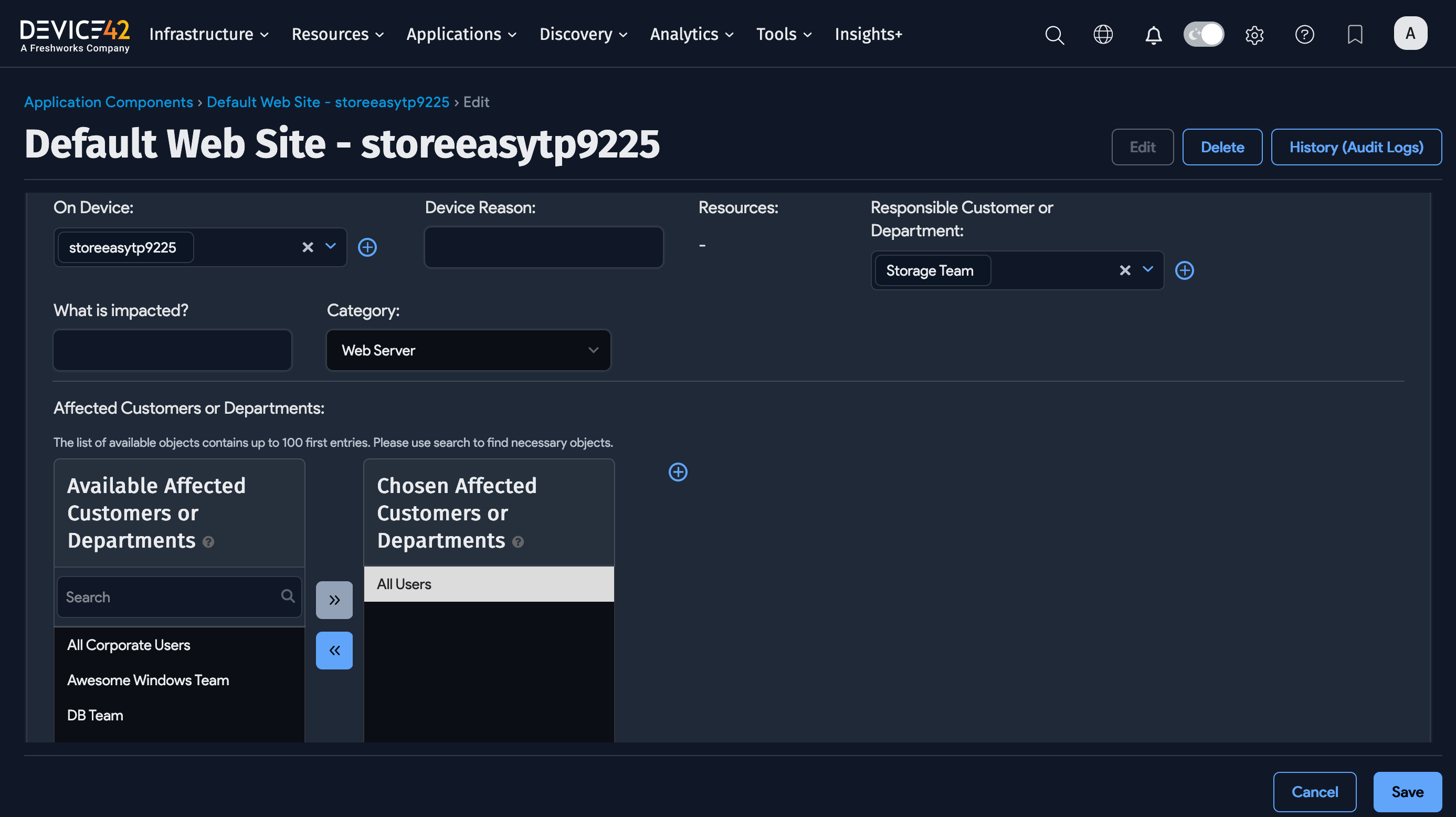Add another device with the plus icon
The height and width of the screenshot is (817, 1456).
pyautogui.click(x=367, y=247)
